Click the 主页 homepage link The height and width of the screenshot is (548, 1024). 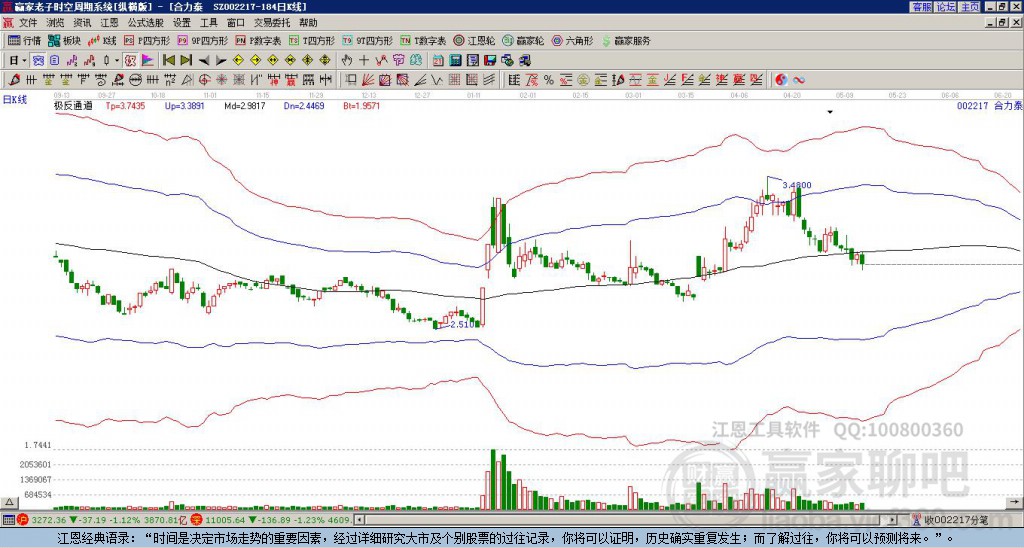(969, 7)
